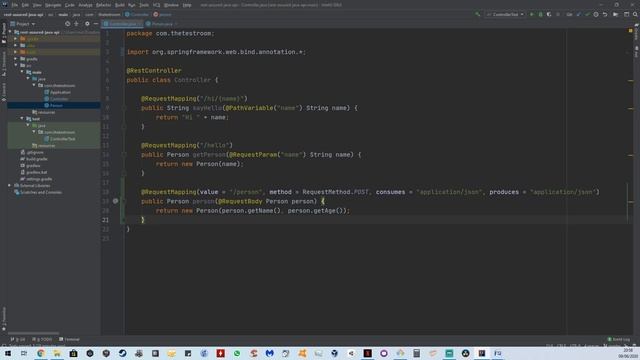Image resolution: width=640 pixels, height=360 pixels.
Task: Open the Event Log button
Action: pos(619,339)
